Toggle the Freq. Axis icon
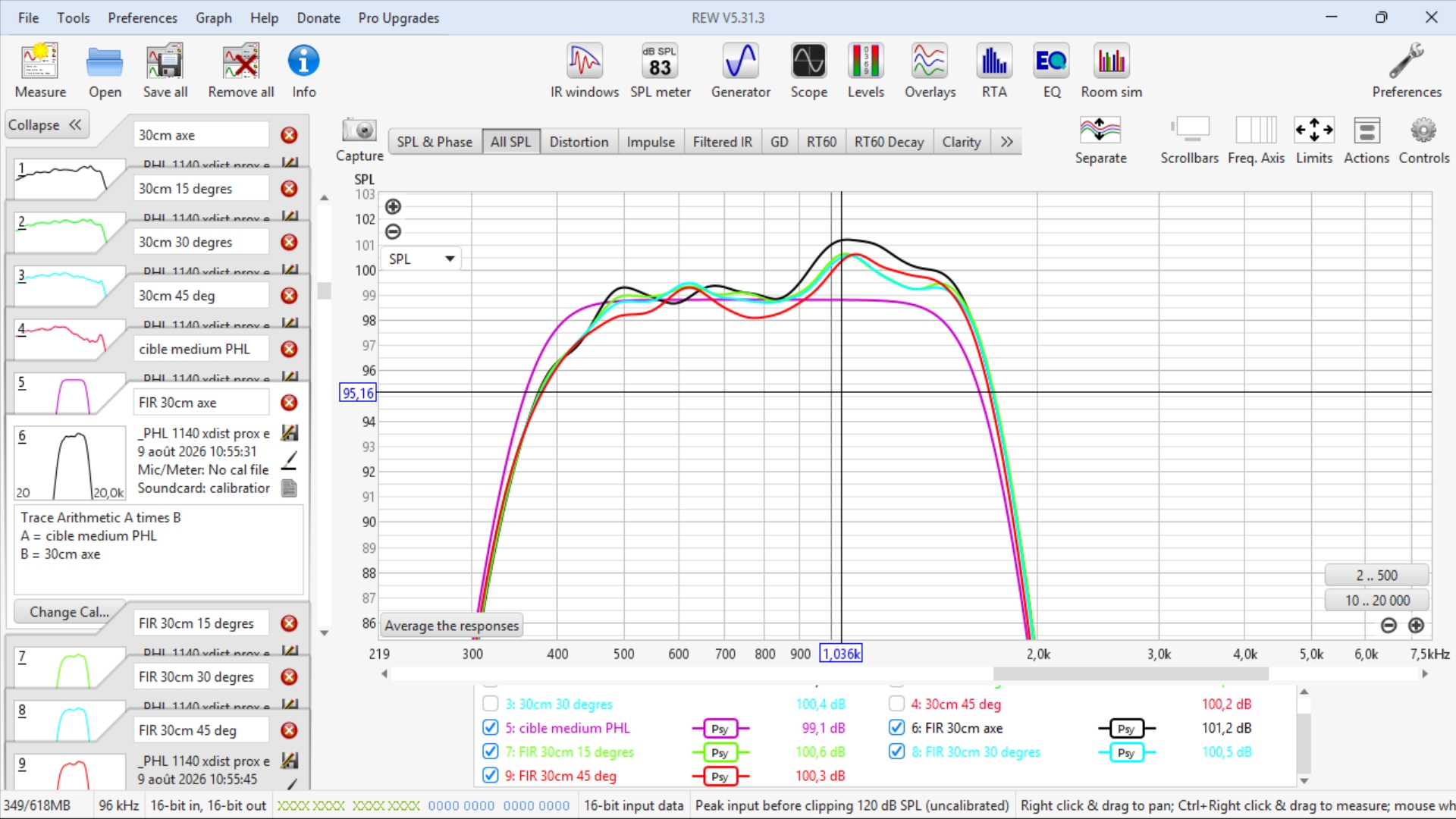 point(1256,141)
